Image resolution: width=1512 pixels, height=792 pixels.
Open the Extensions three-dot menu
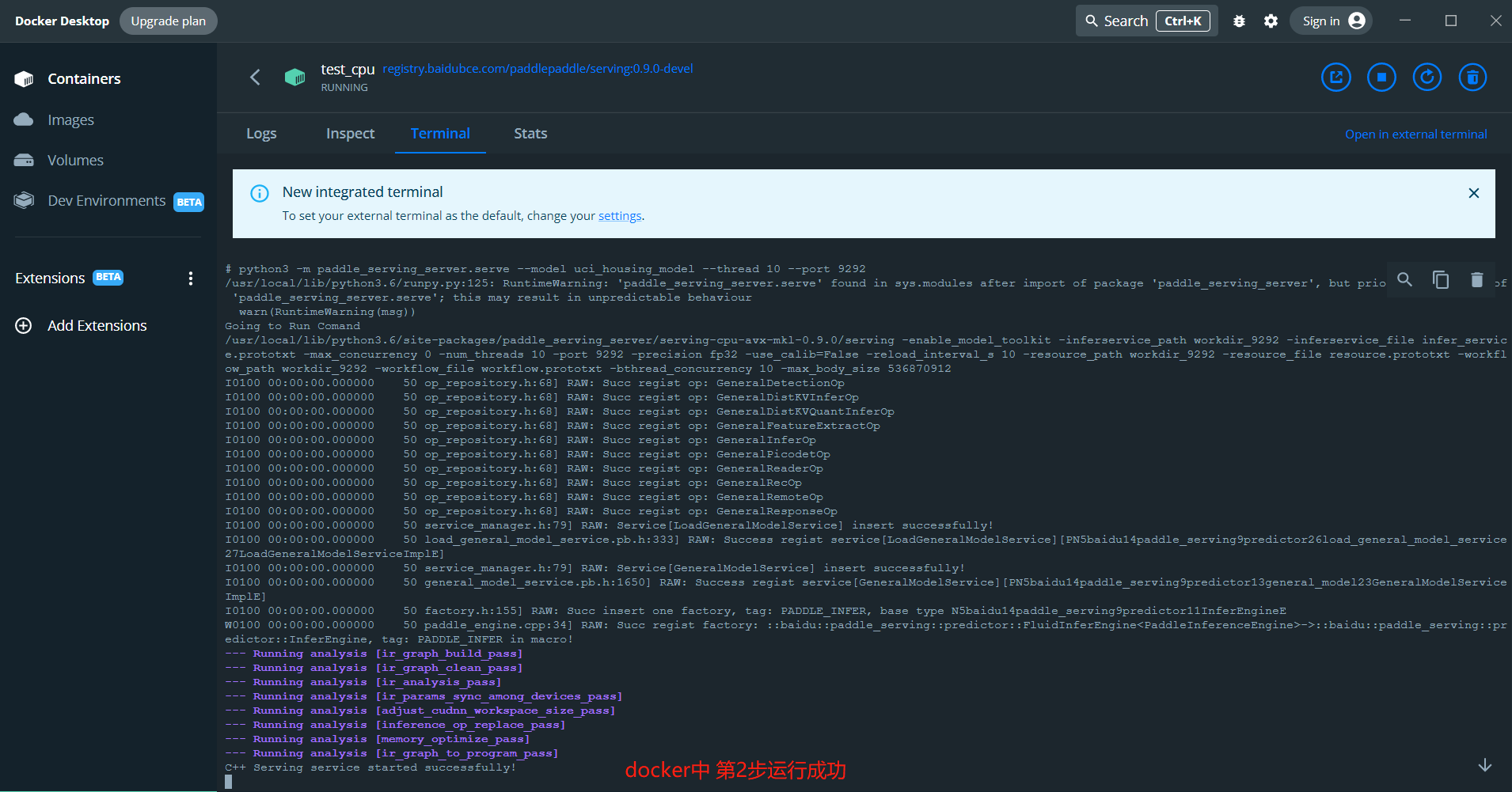(x=191, y=279)
